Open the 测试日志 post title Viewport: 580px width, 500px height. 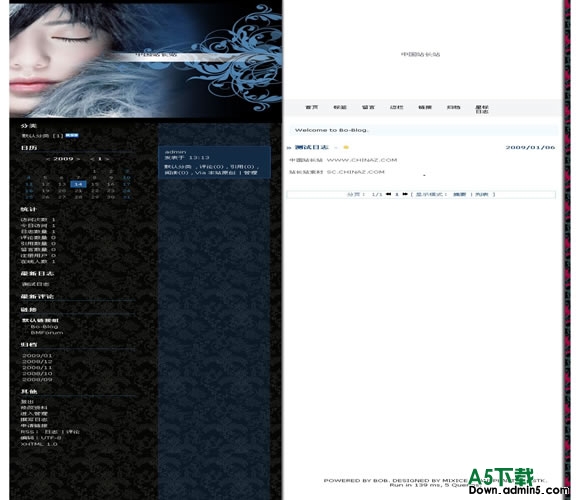point(311,147)
